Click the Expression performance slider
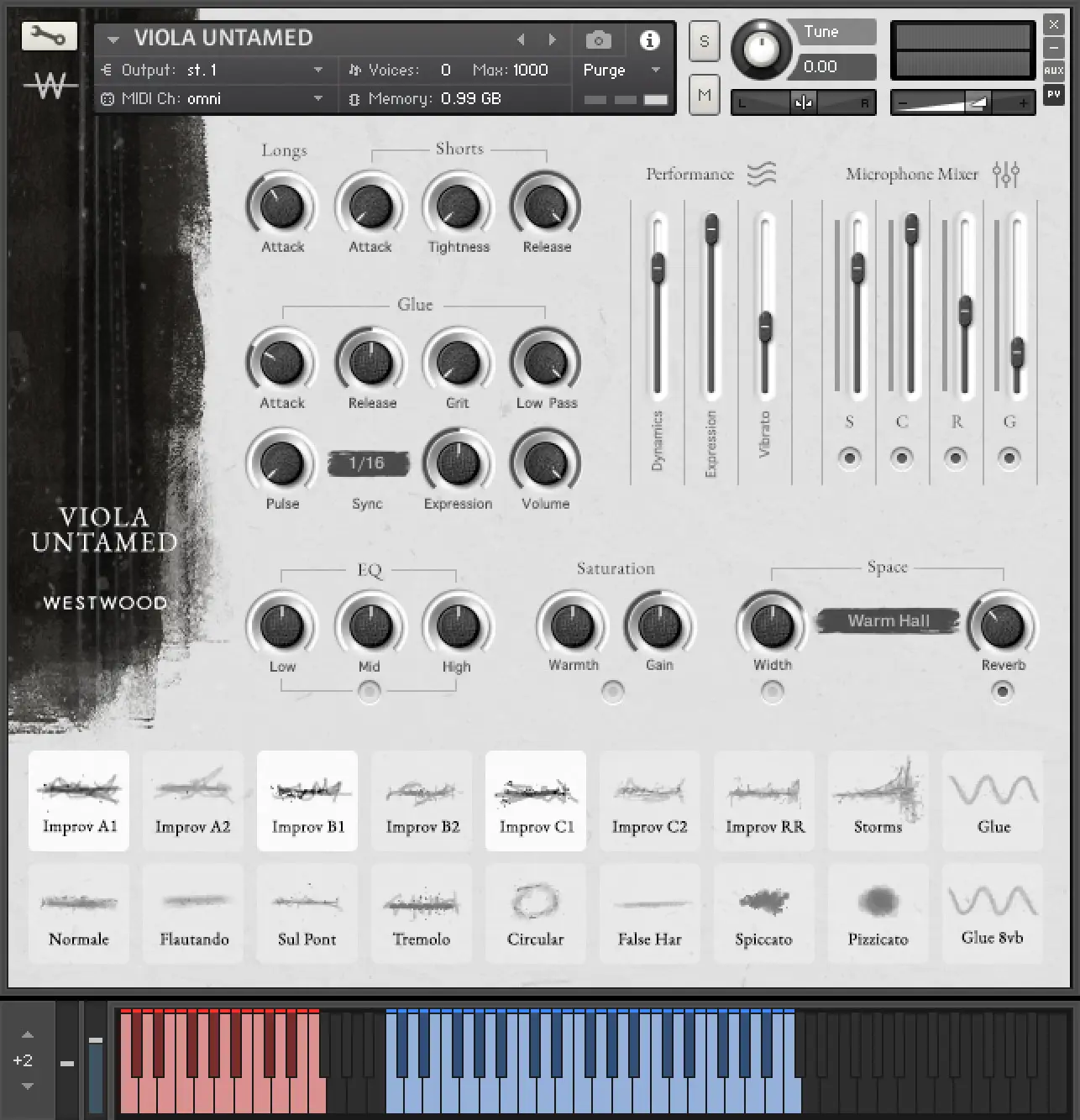 (x=711, y=306)
